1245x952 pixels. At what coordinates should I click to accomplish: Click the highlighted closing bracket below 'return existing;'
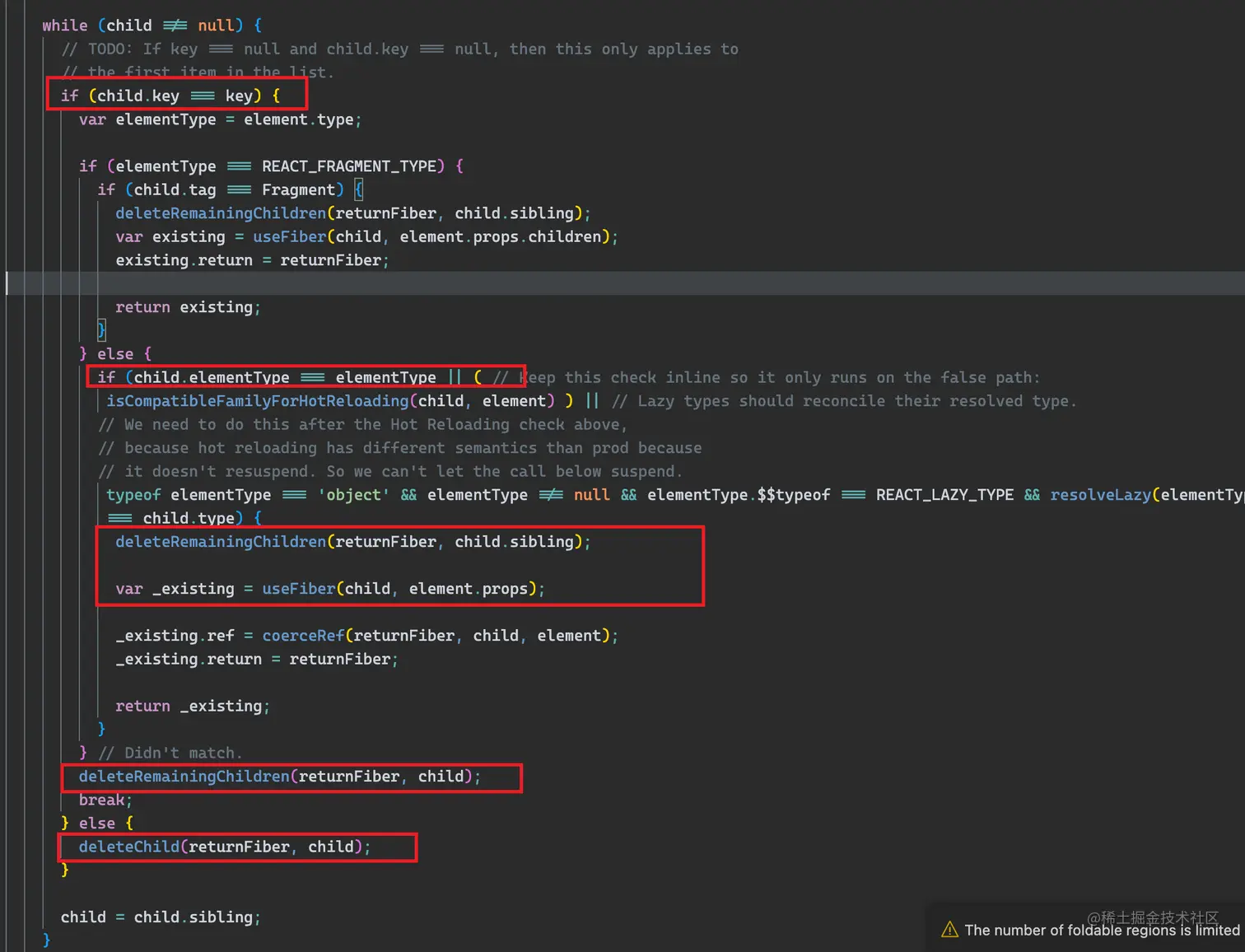tap(101, 331)
